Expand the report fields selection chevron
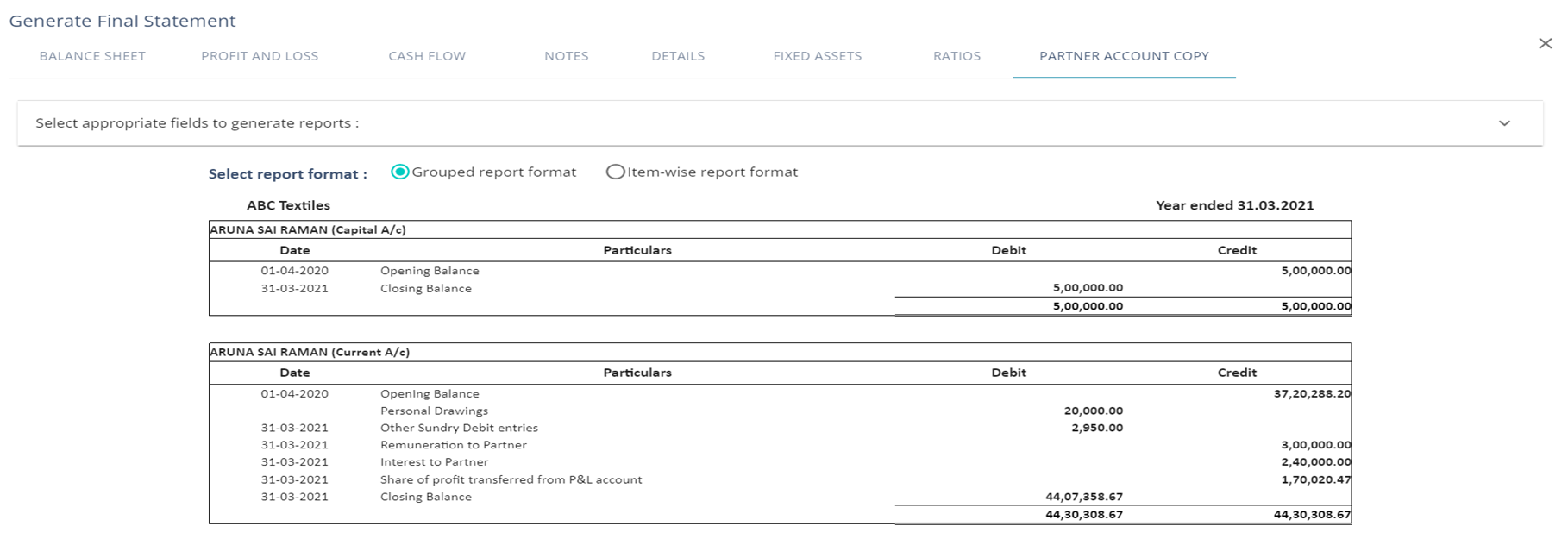The image size is (1568, 539). pyautogui.click(x=1504, y=123)
